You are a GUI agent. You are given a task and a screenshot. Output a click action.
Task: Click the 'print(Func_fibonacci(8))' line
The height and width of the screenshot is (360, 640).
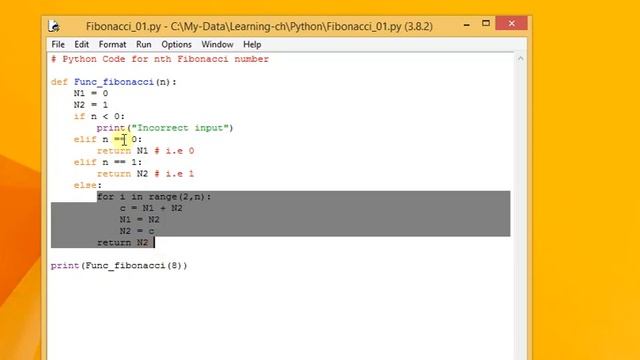coord(119,266)
